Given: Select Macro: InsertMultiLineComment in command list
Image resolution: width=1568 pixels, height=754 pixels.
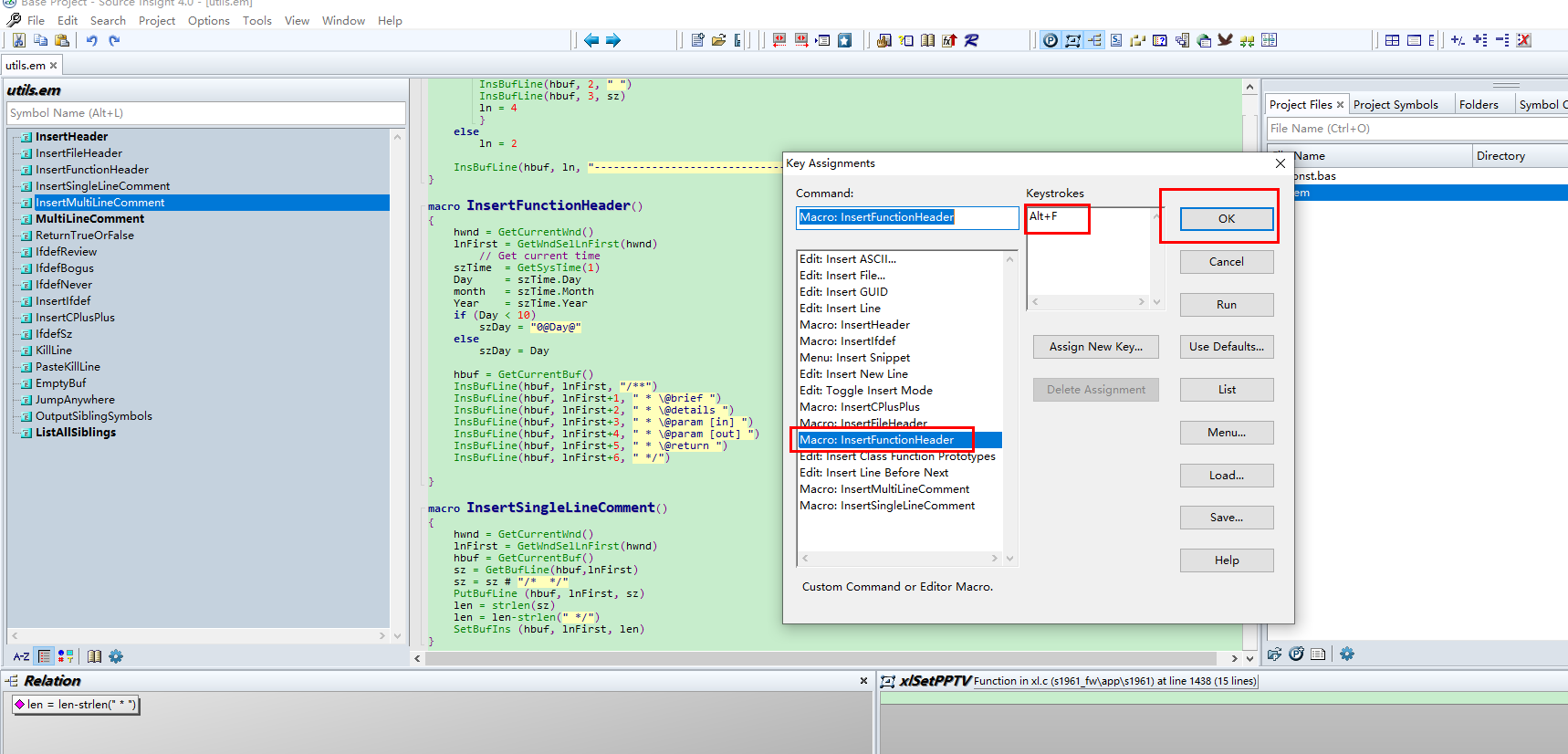Looking at the screenshot, I should tap(883, 489).
